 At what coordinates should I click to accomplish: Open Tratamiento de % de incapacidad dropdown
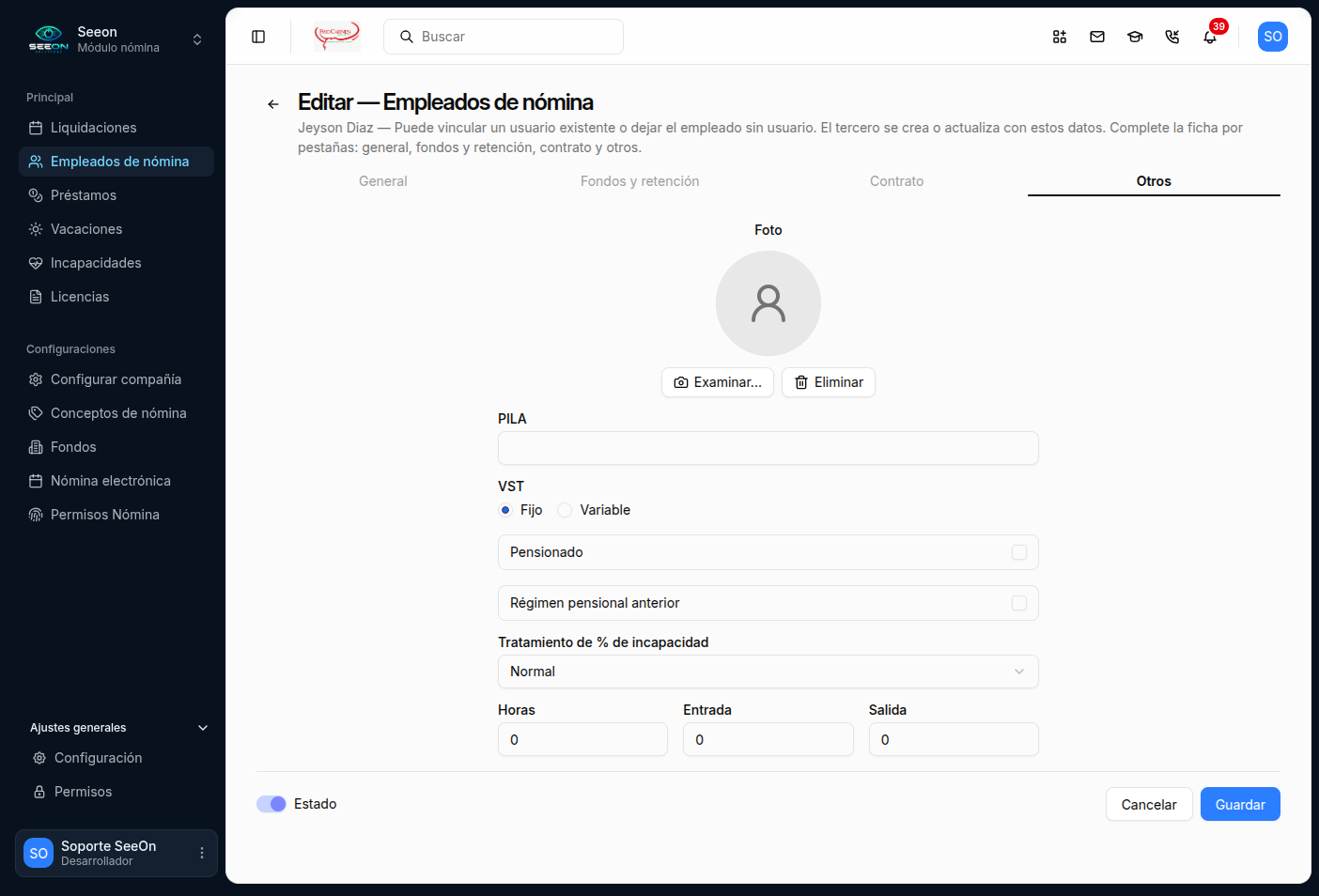tap(768, 672)
